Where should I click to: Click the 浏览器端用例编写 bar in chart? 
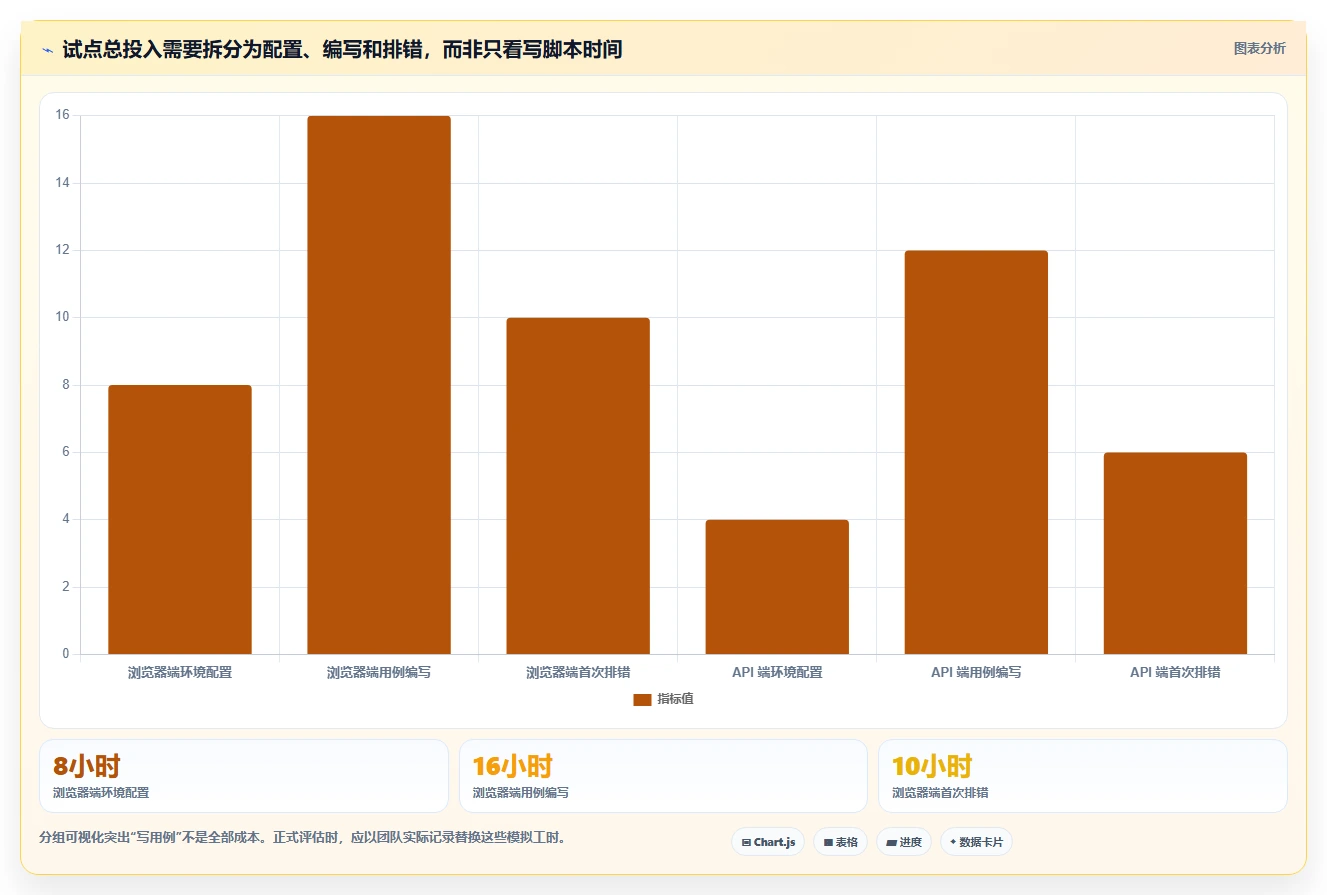coord(379,385)
